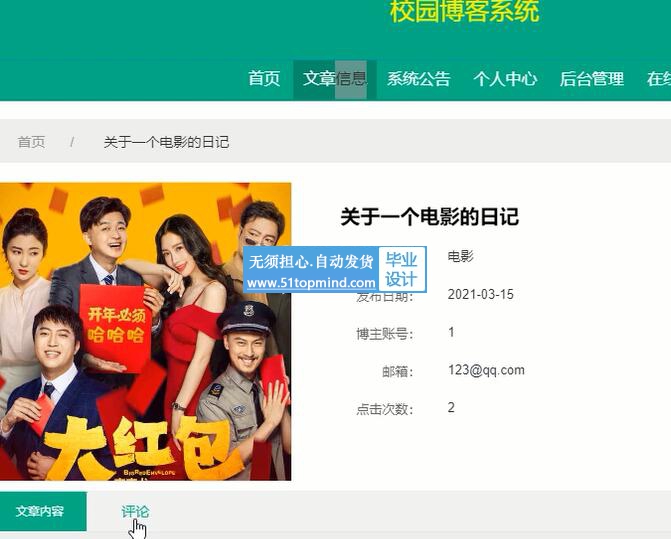Select the 文章信息 navigation item
Viewport: 671px width, 539px height.
click(335, 79)
